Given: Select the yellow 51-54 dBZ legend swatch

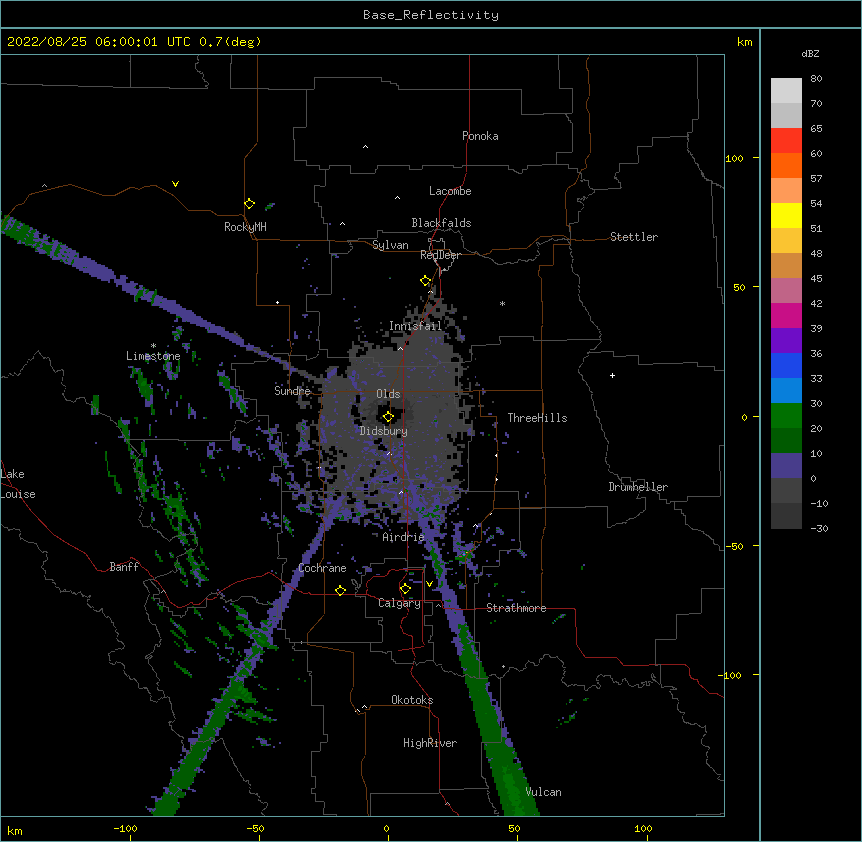Looking at the screenshot, I should (786, 215).
